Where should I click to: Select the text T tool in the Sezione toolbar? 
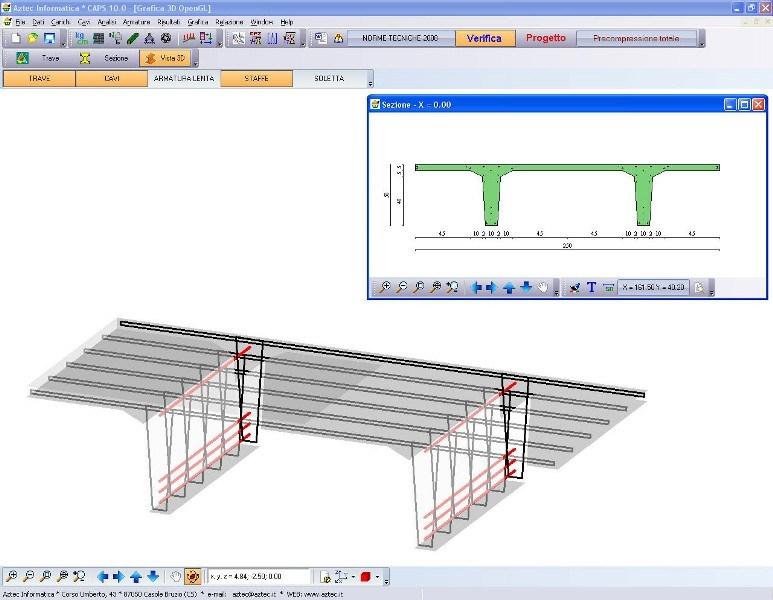tap(591, 288)
